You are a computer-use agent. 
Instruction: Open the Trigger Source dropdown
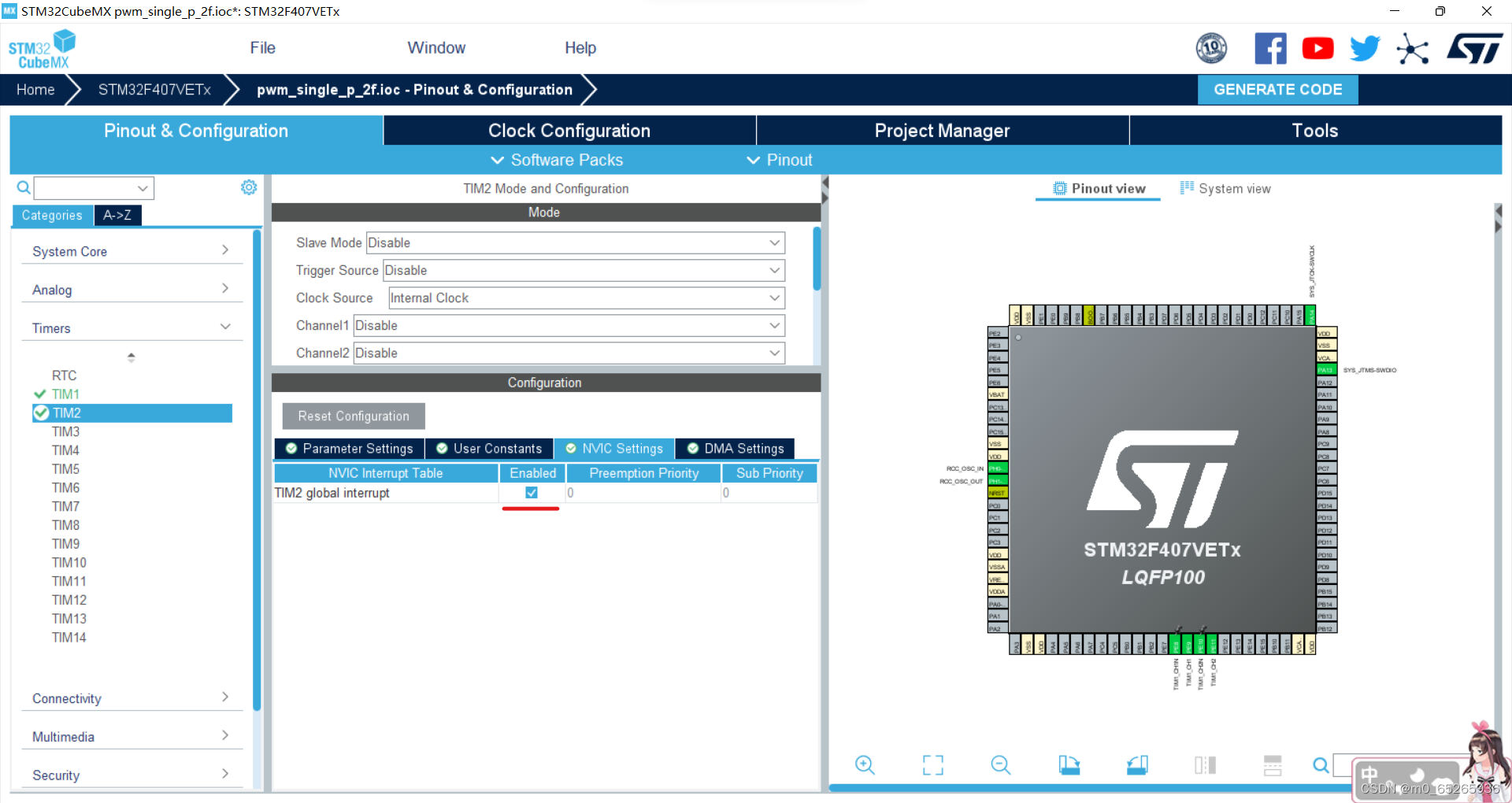pyautogui.click(x=584, y=270)
